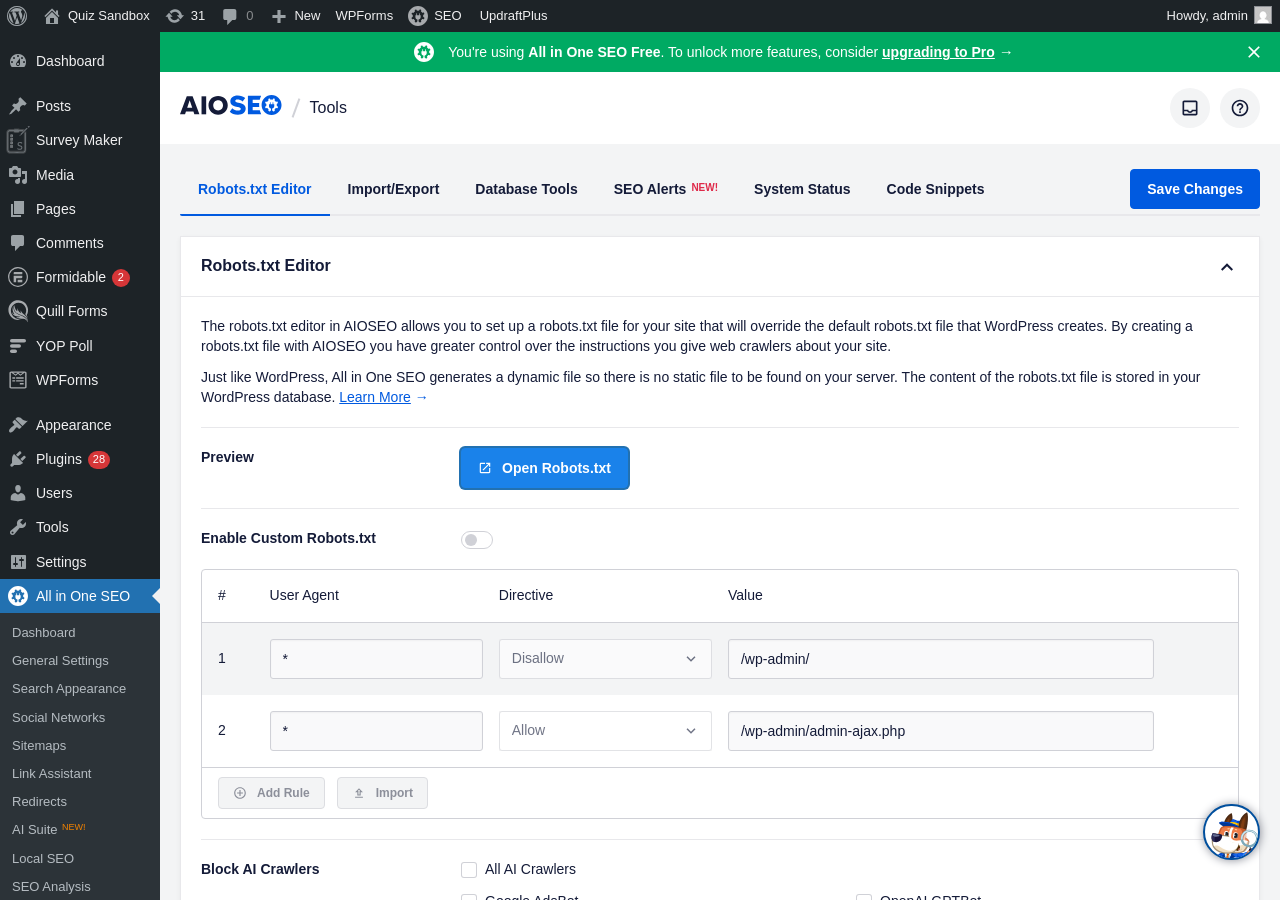Viewport: 1280px width, 900px height.
Task: Open Link Assistant in the AIOSEO submenu
Action: pyautogui.click(x=51, y=774)
